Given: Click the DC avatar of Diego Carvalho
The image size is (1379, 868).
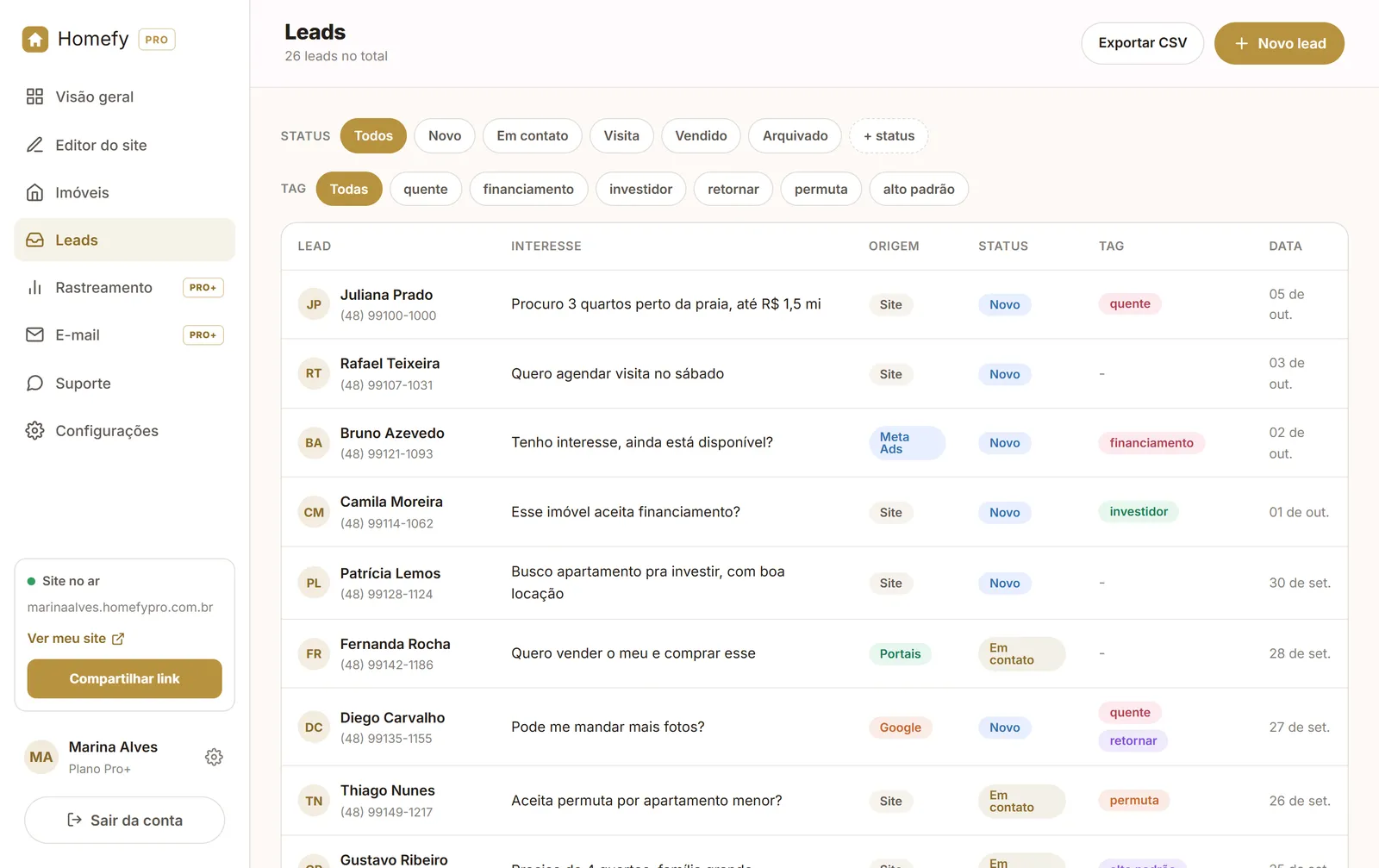Looking at the screenshot, I should [314, 727].
